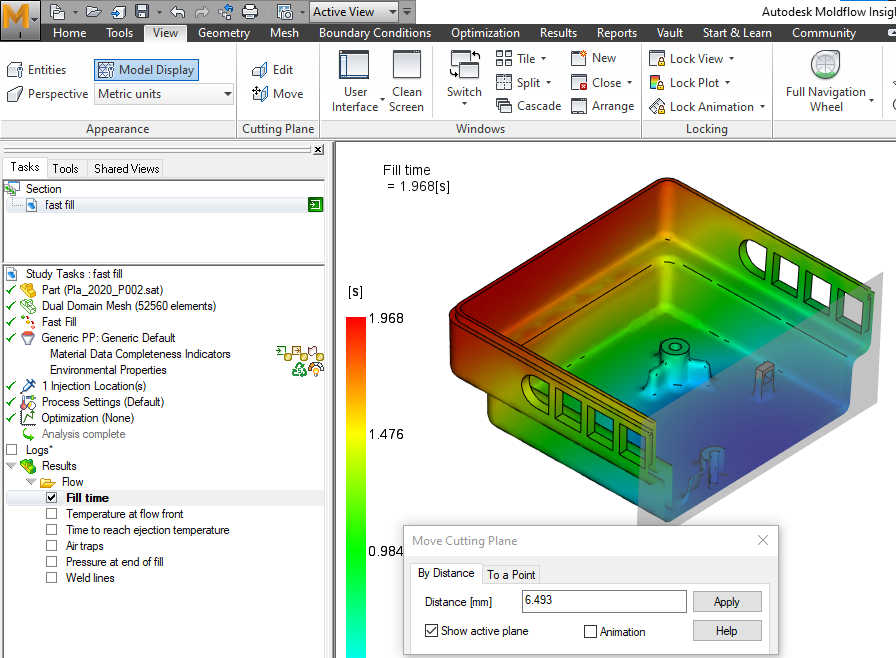Click the Apply button in Move Cutting Plane
The width and height of the screenshot is (896, 658).
tap(727, 601)
